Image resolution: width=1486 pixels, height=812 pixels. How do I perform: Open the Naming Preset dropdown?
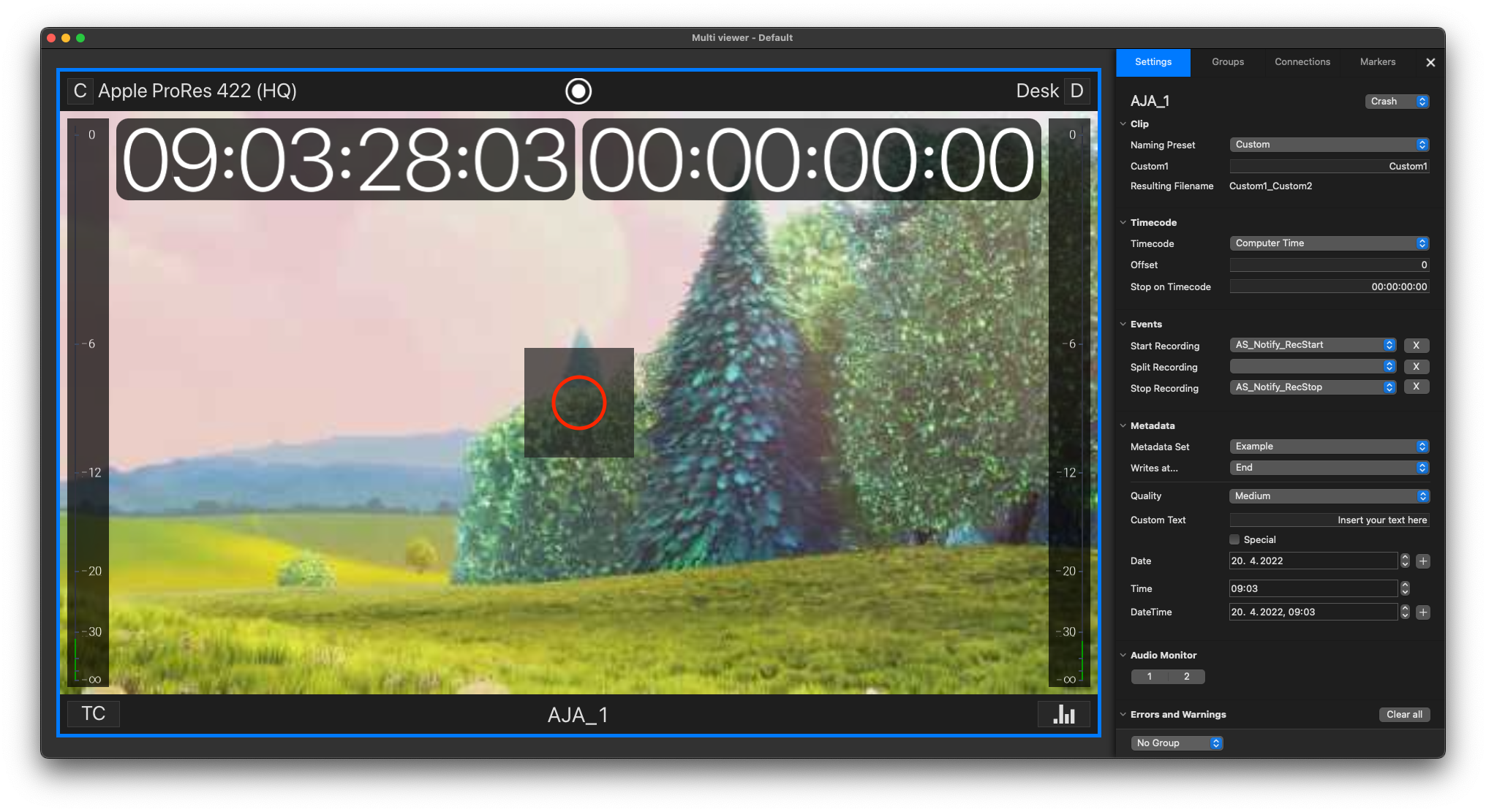(1329, 145)
